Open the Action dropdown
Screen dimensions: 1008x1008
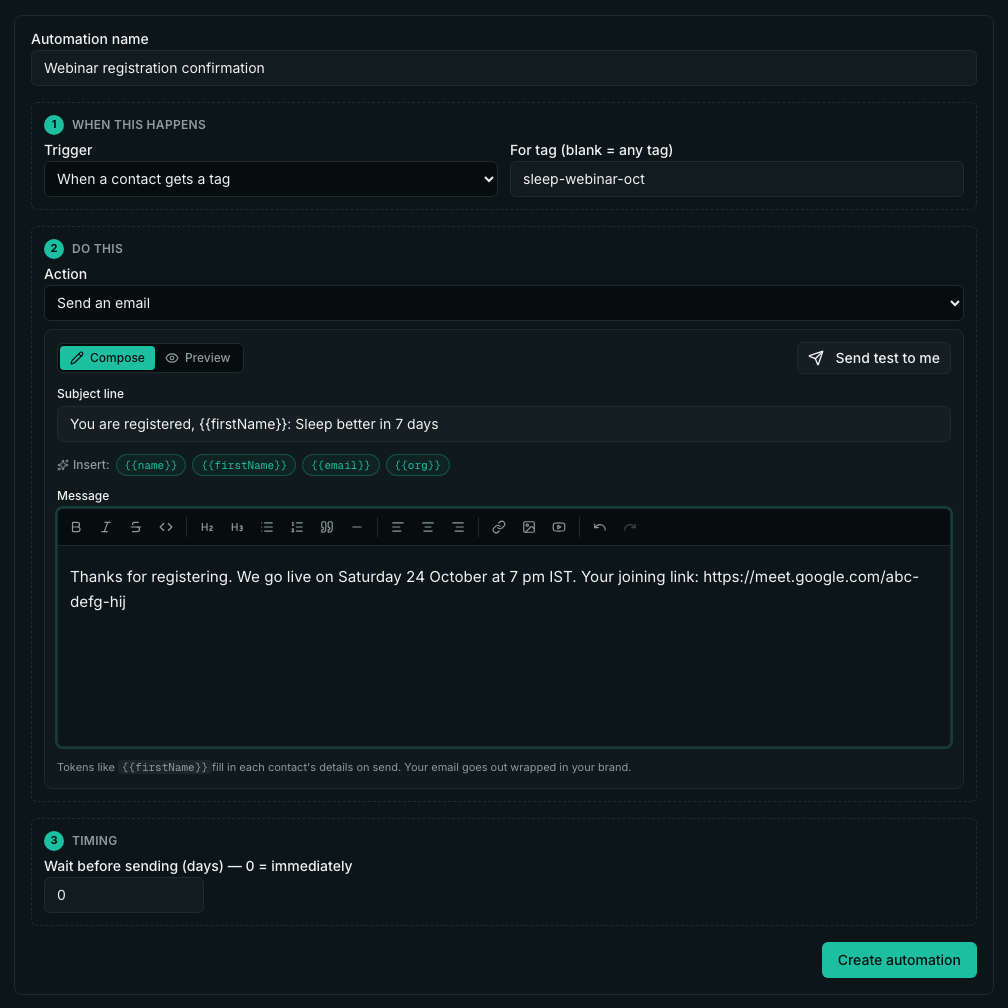[x=504, y=303]
